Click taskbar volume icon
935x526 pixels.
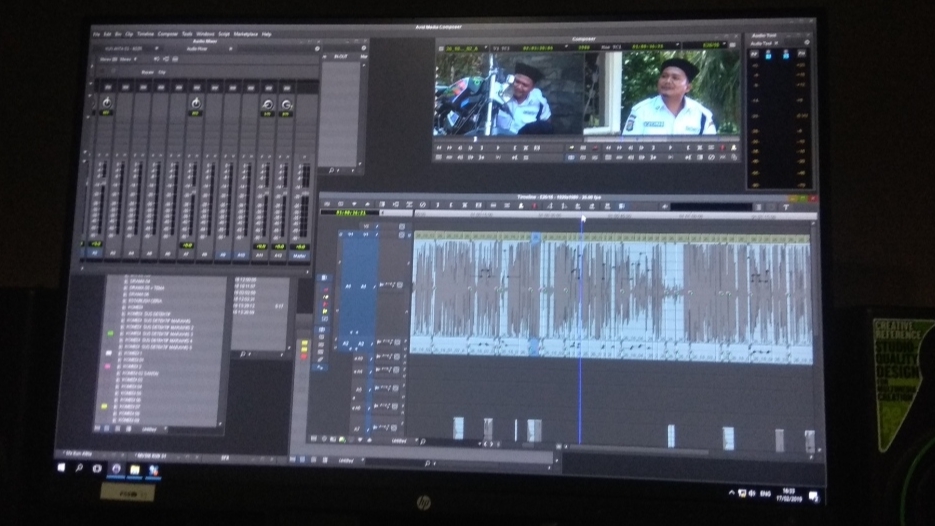click(752, 493)
